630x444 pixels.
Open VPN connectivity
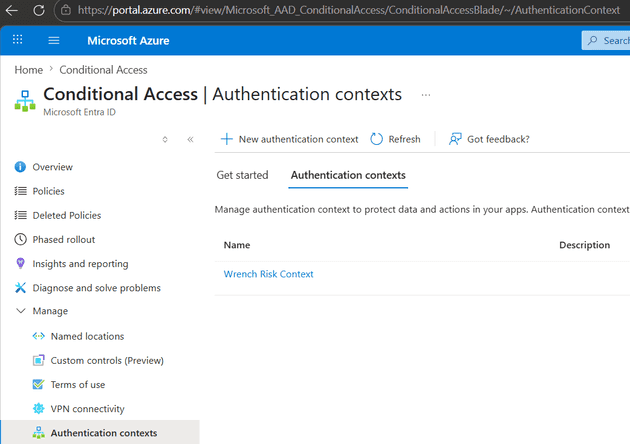[x=88, y=409]
